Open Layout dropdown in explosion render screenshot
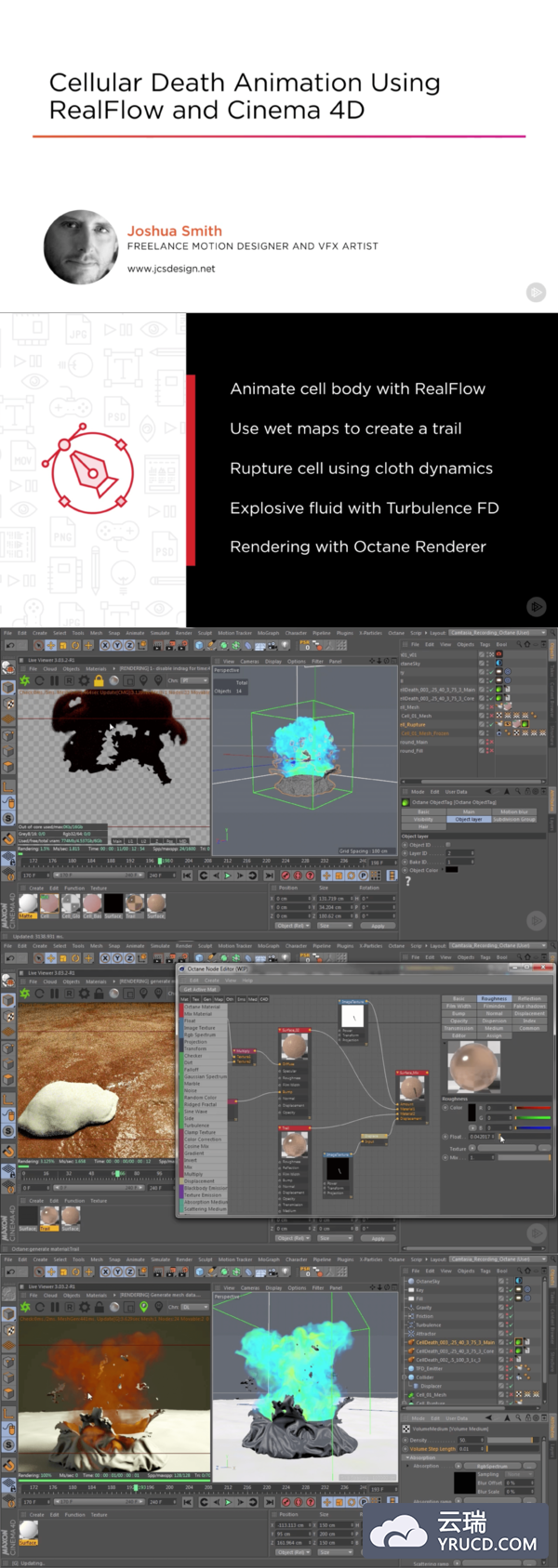 click(x=498, y=1258)
